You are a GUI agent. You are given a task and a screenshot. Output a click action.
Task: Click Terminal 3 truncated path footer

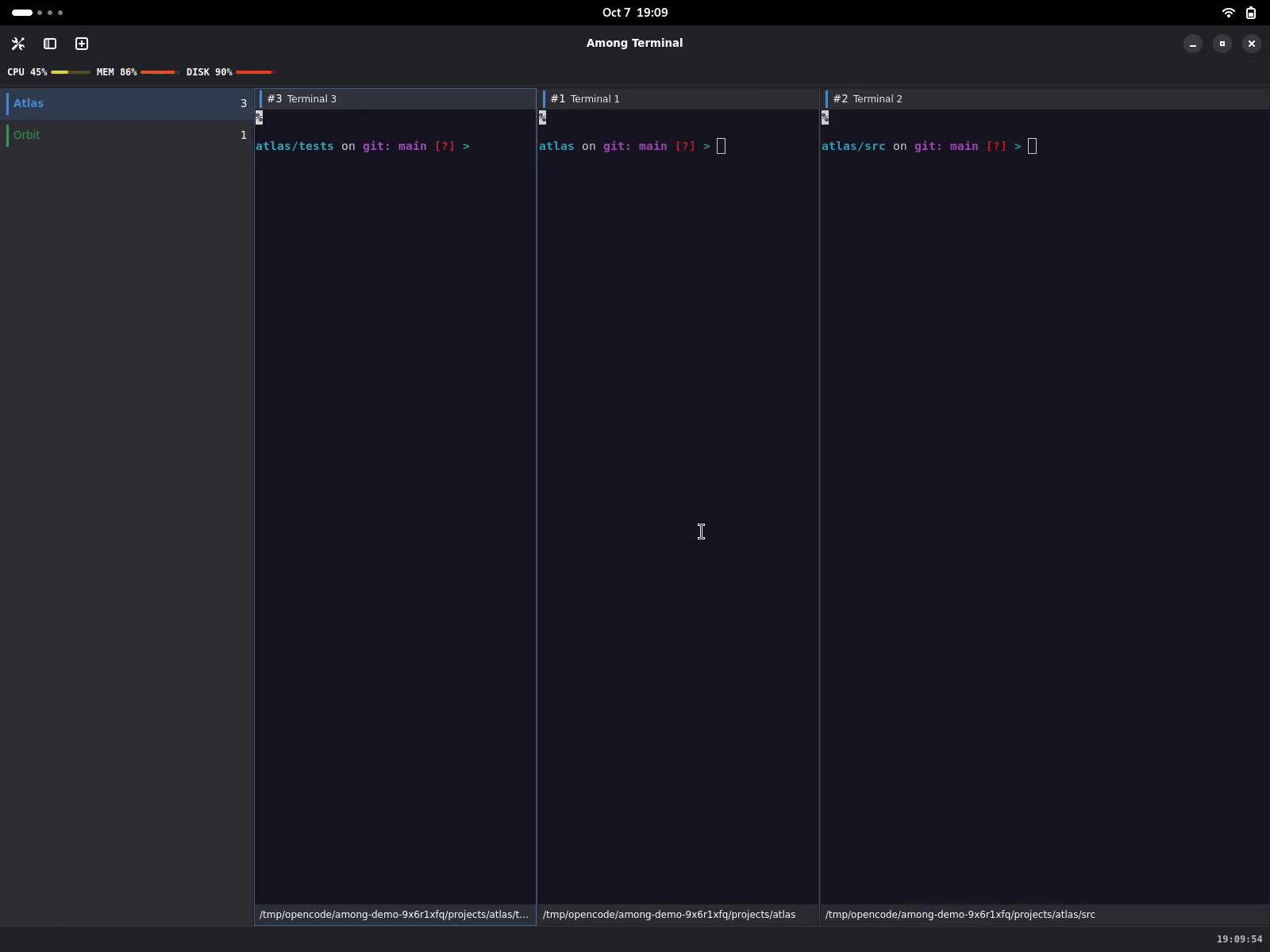(x=395, y=915)
